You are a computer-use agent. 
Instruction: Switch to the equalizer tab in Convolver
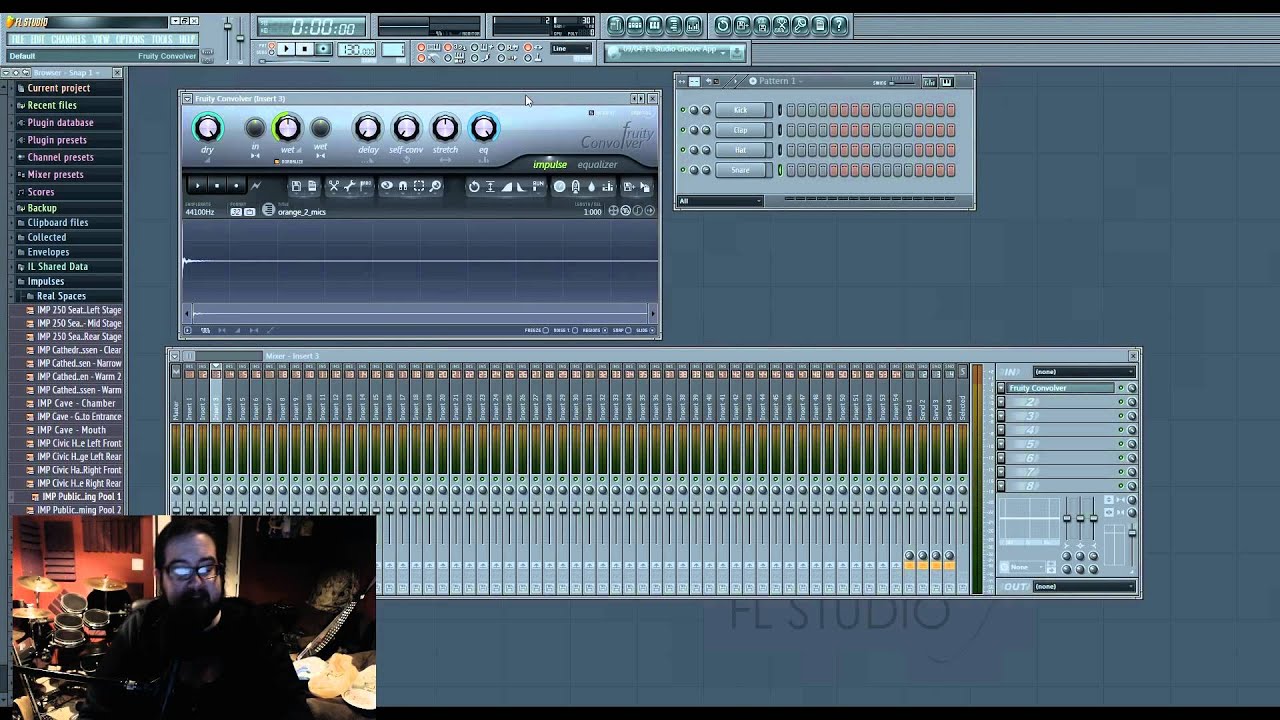597,165
